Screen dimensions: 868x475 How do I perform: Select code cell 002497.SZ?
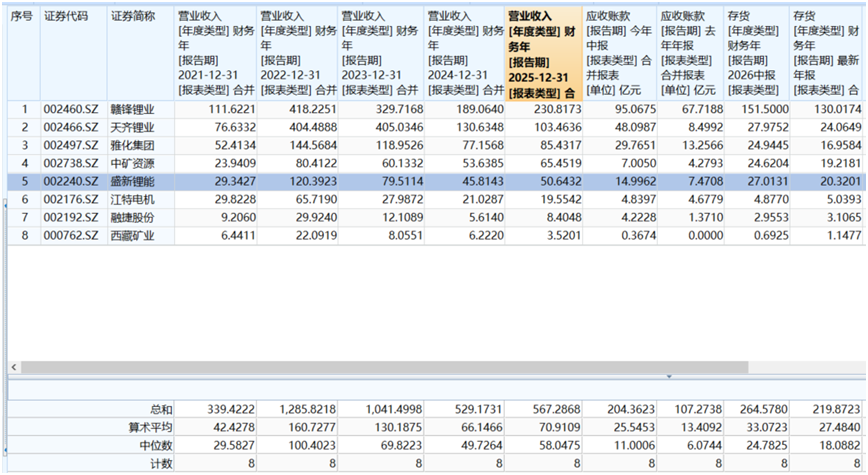[x=74, y=146]
